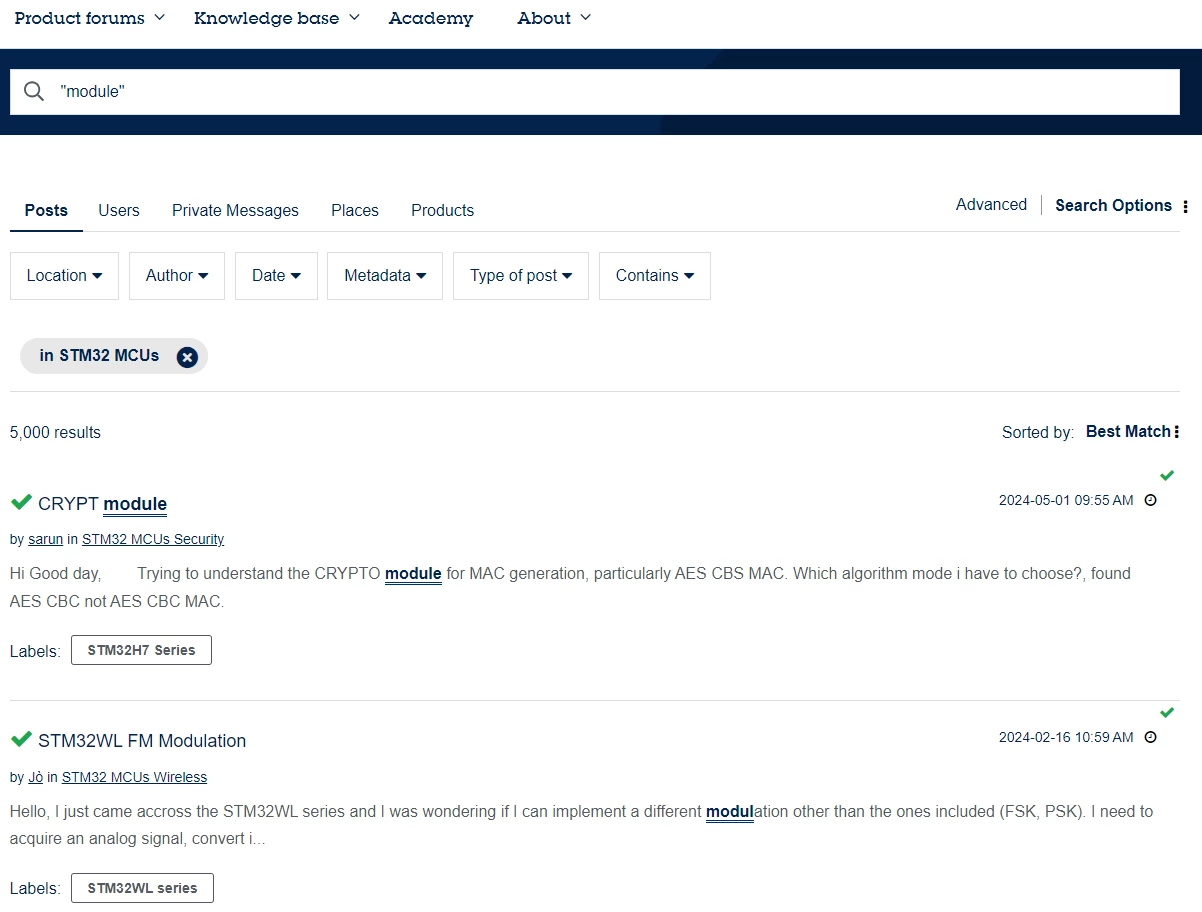Open the Type of post dropdown
The height and width of the screenshot is (912, 1202).
click(x=521, y=276)
